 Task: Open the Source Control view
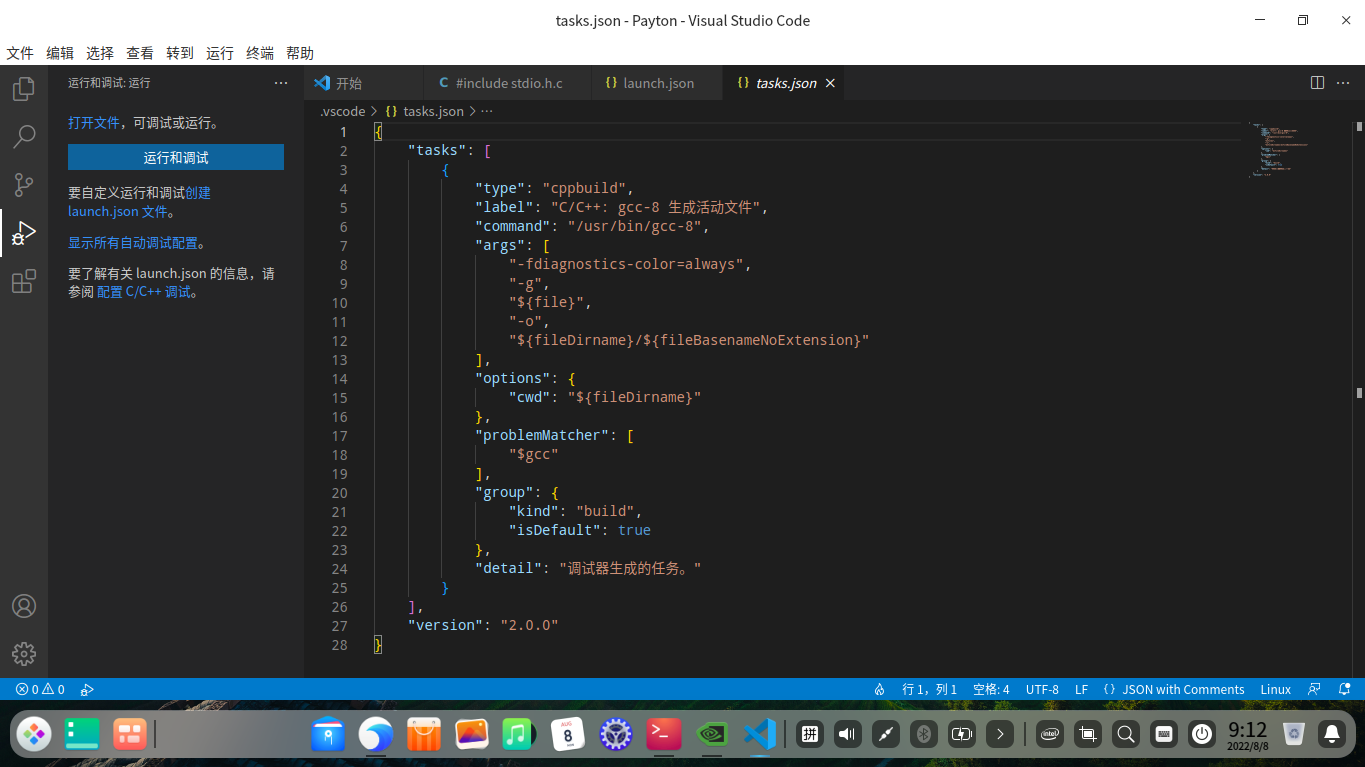[x=24, y=185]
